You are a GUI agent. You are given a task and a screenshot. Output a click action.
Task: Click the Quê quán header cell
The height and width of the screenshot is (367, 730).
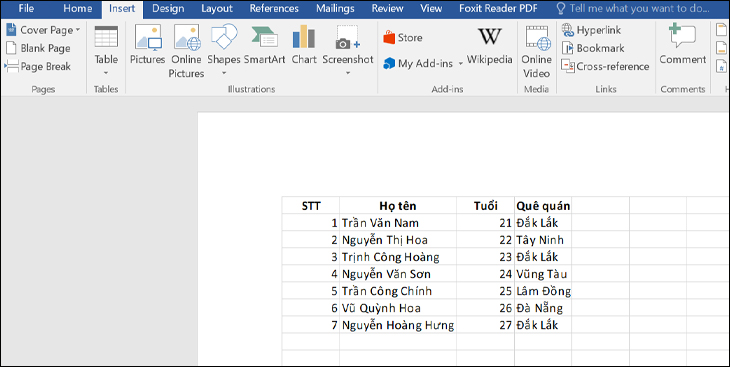[x=543, y=206]
